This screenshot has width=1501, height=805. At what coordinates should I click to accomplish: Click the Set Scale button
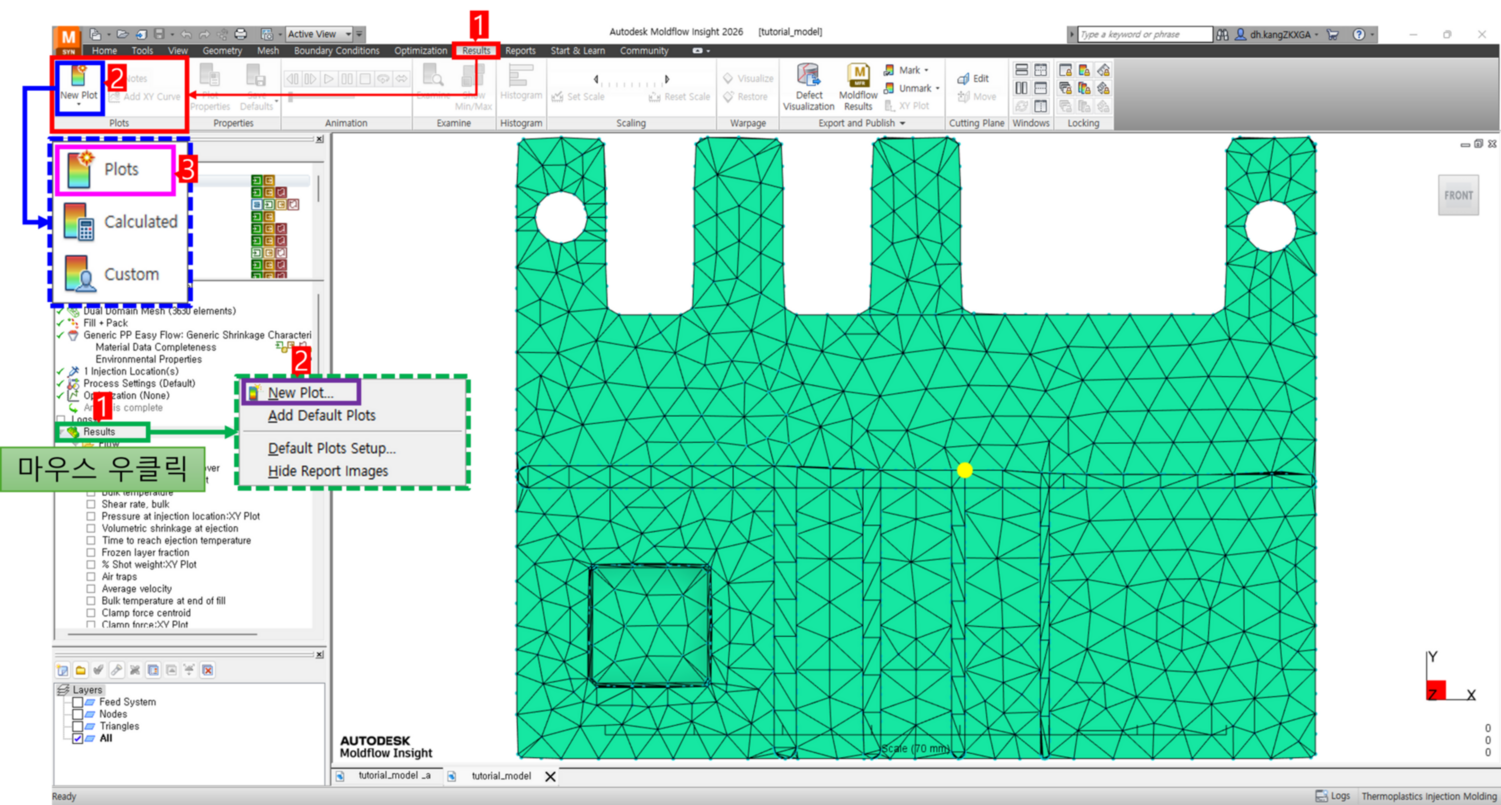577,97
